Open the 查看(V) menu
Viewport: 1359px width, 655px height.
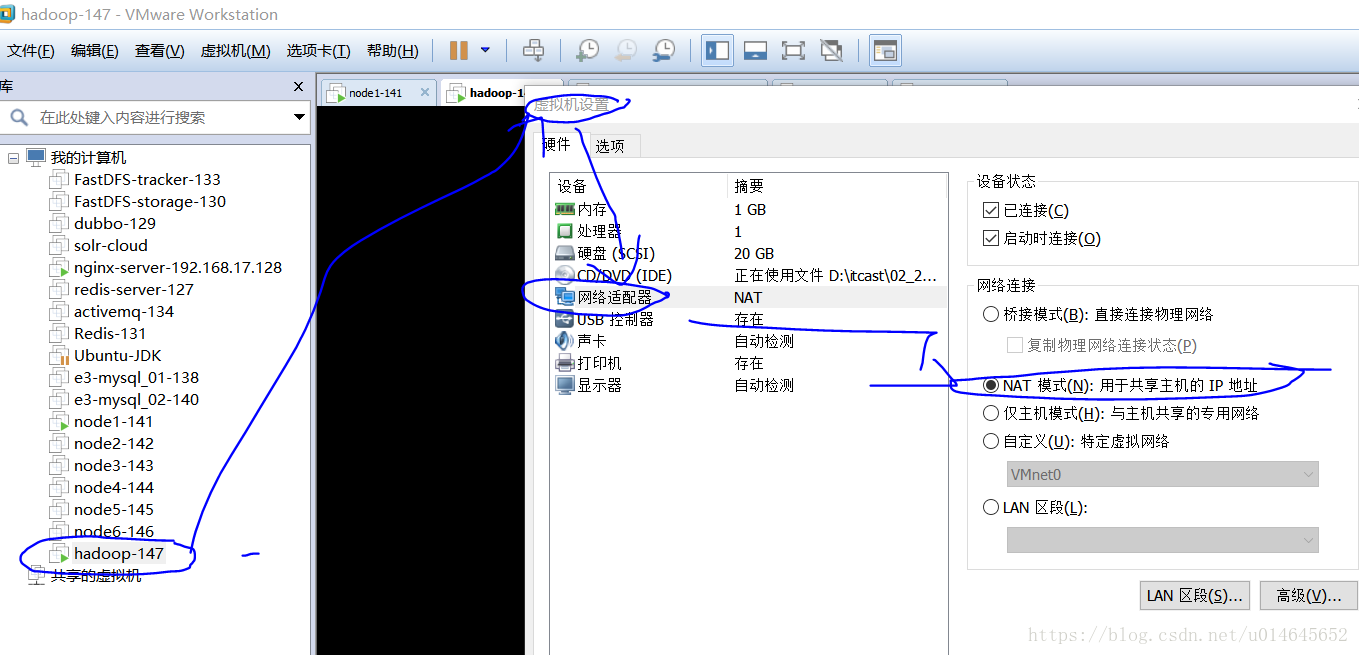coord(160,51)
